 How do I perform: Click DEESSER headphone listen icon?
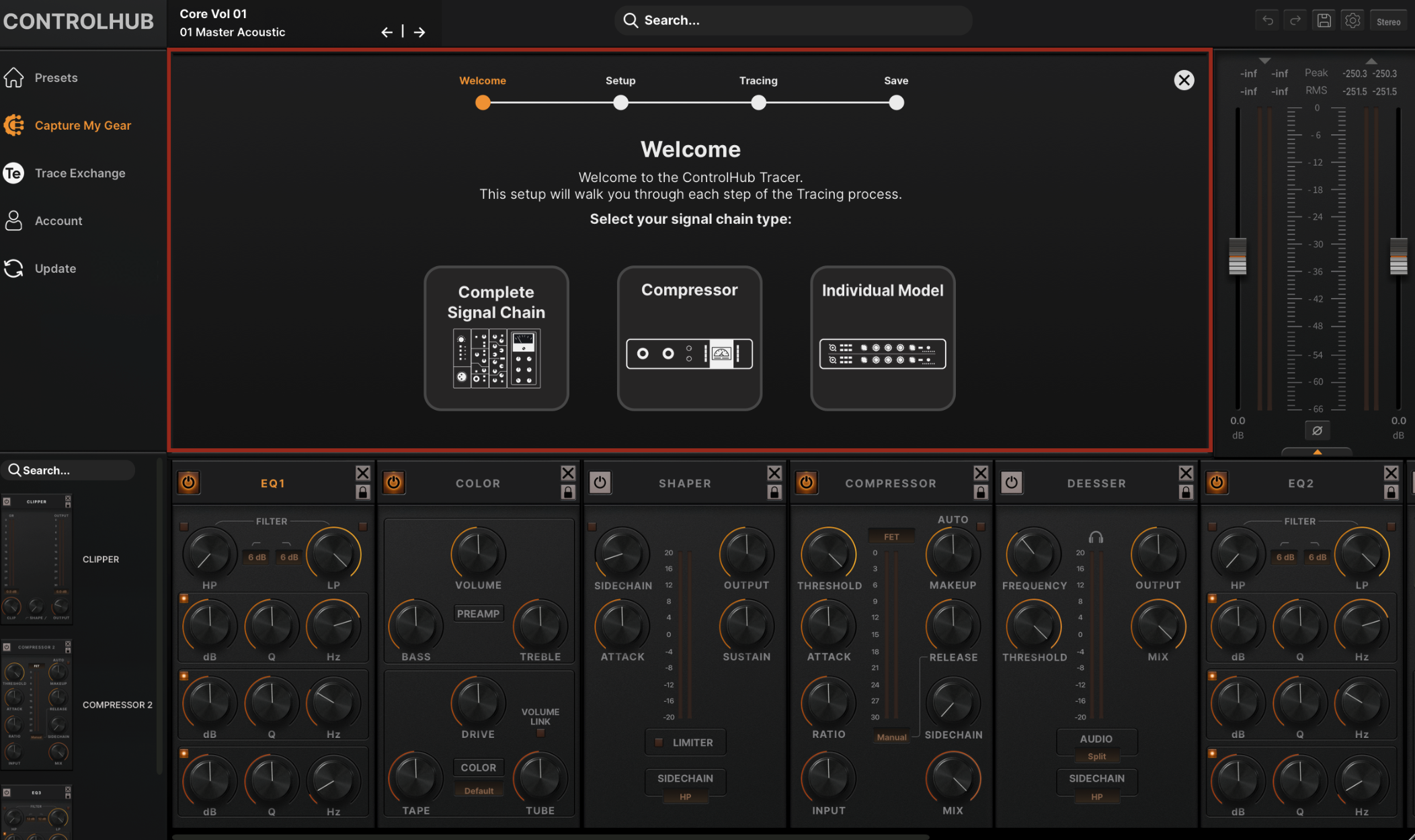(1096, 537)
